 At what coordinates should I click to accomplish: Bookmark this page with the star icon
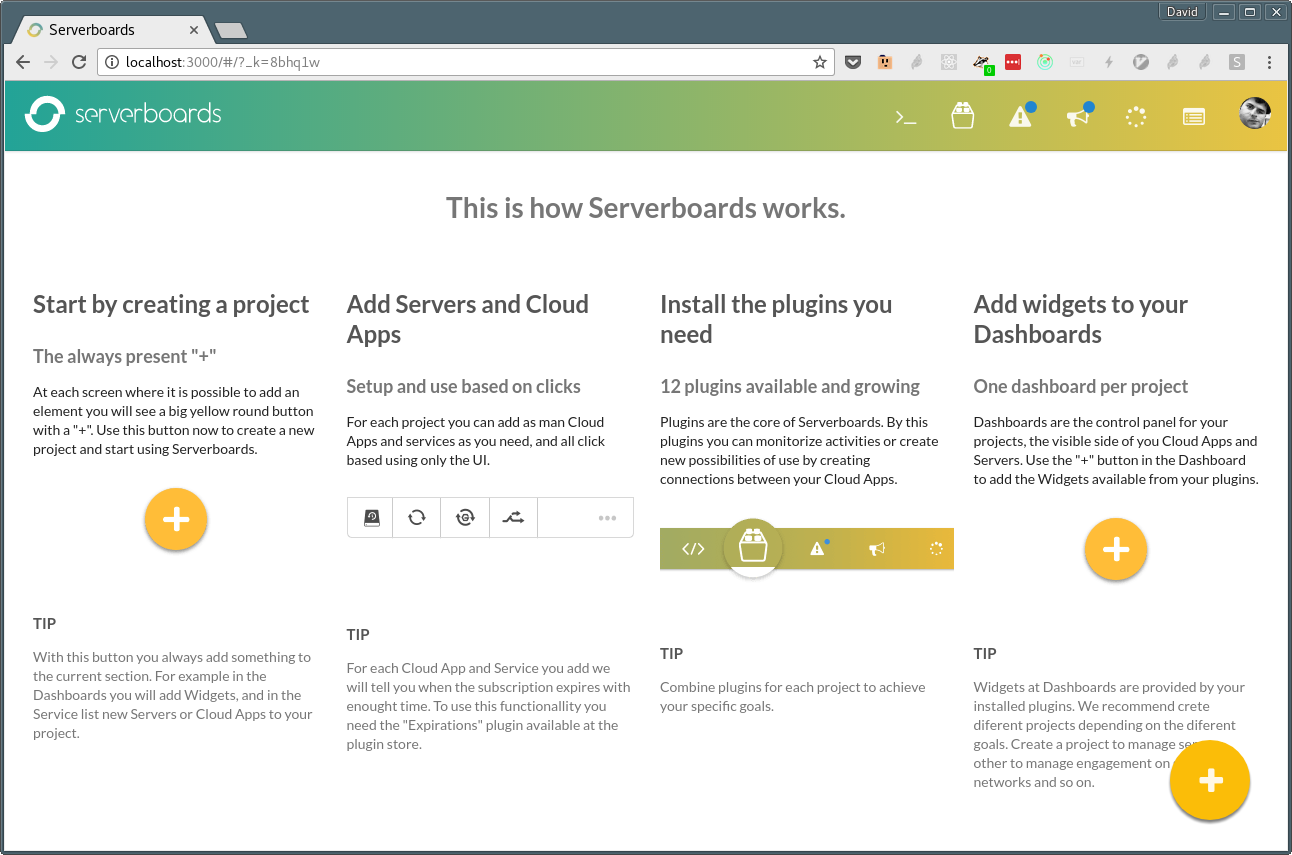(820, 62)
